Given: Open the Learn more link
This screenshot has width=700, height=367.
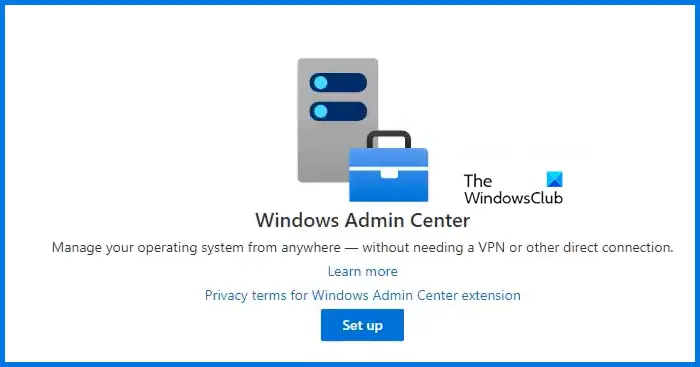Looking at the screenshot, I should coord(362,271).
